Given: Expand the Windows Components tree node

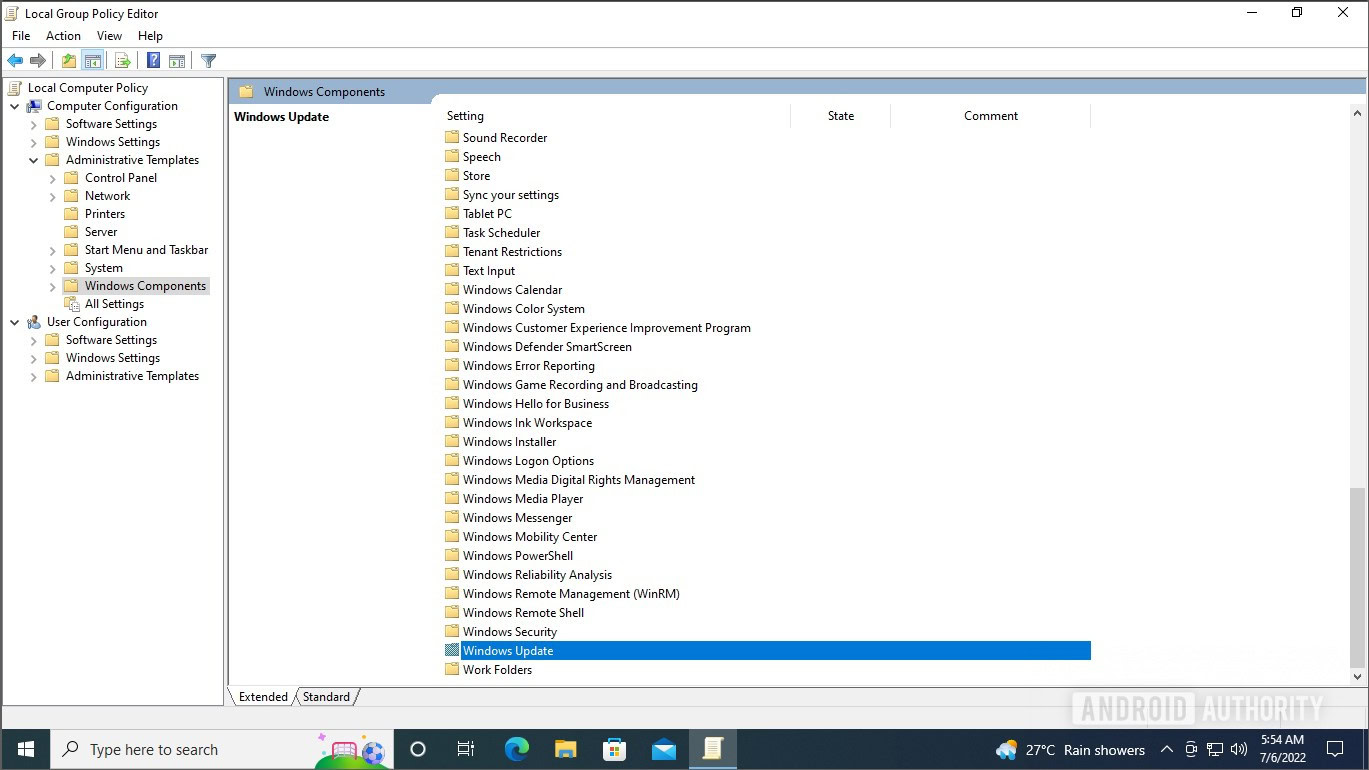Looking at the screenshot, I should (52, 286).
